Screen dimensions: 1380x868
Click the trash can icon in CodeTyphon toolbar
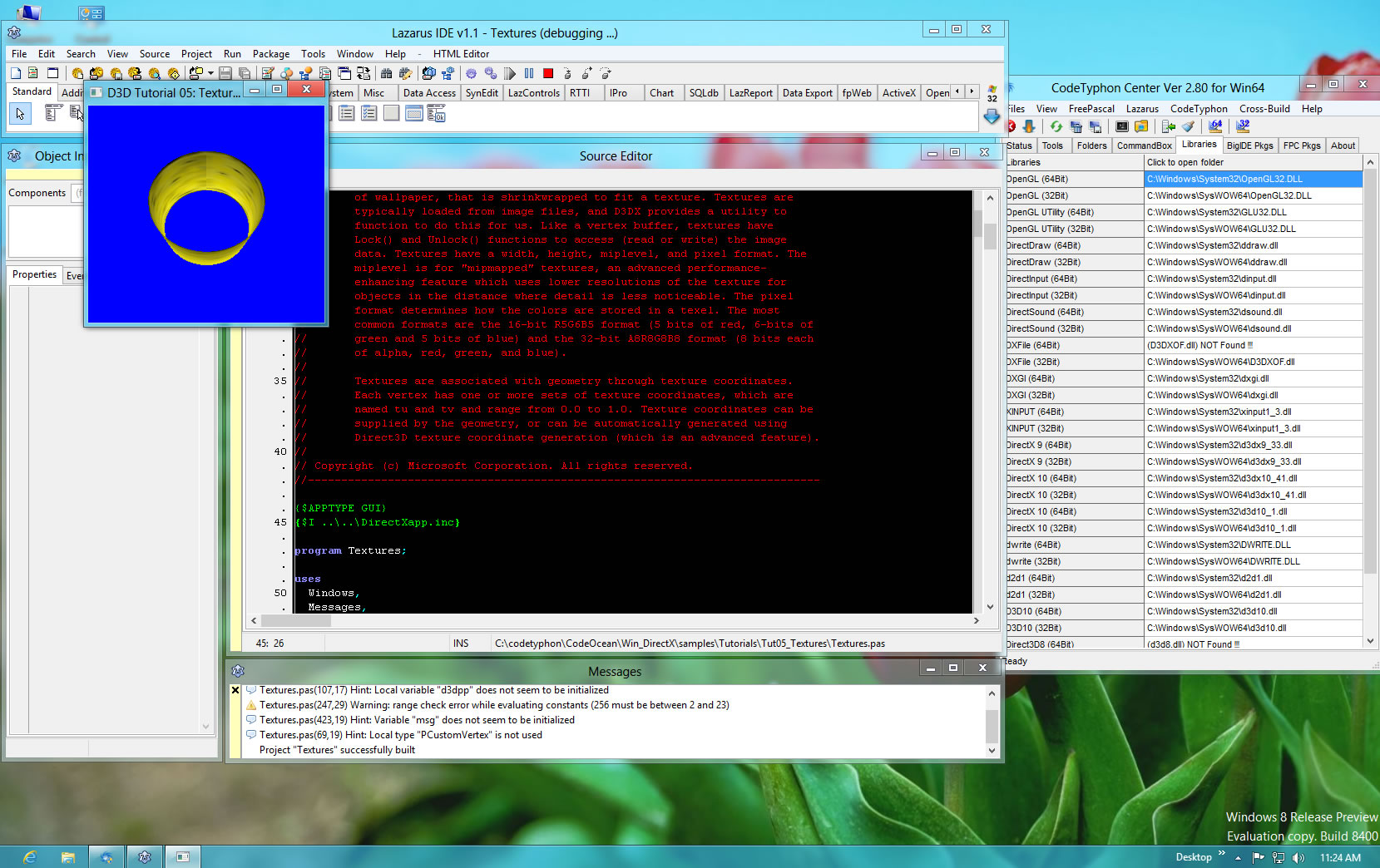click(1076, 126)
